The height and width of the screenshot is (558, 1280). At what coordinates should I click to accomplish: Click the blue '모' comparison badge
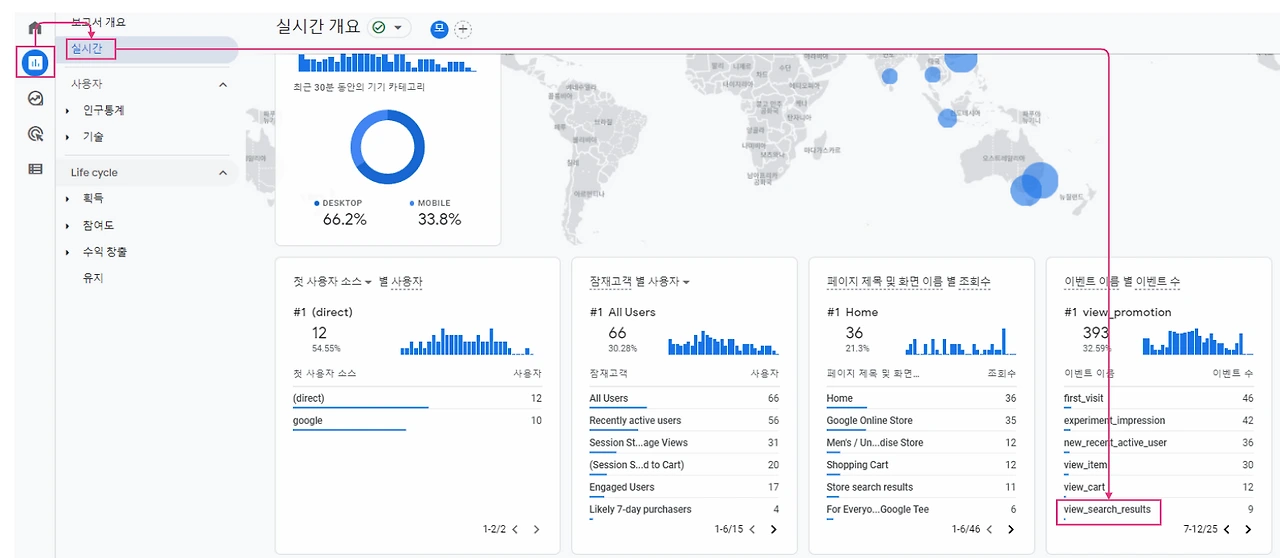click(x=439, y=29)
